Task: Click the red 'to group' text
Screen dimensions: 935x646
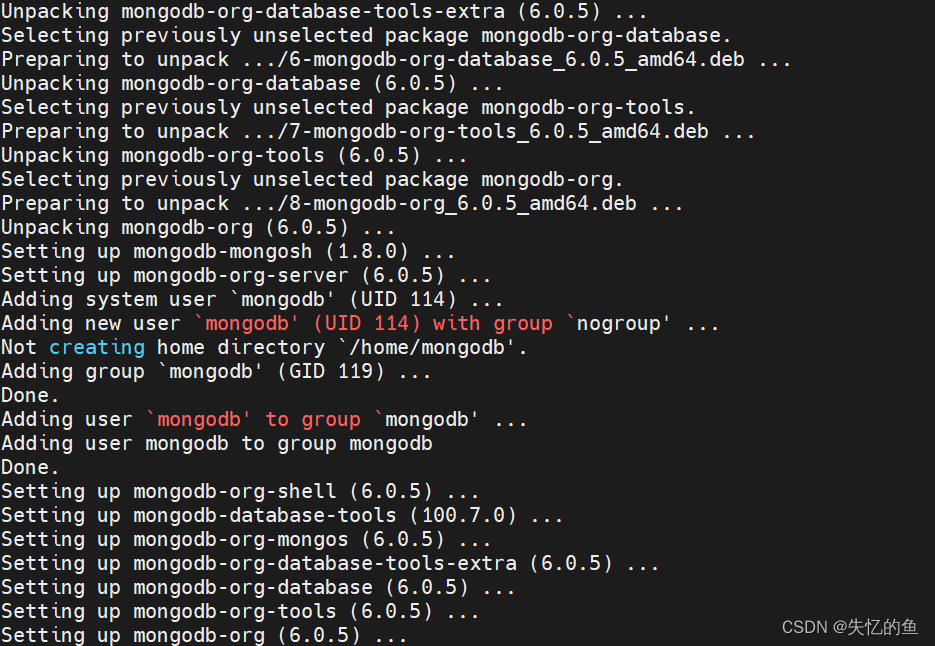Action: pyautogui.click(x=313, y=419)
